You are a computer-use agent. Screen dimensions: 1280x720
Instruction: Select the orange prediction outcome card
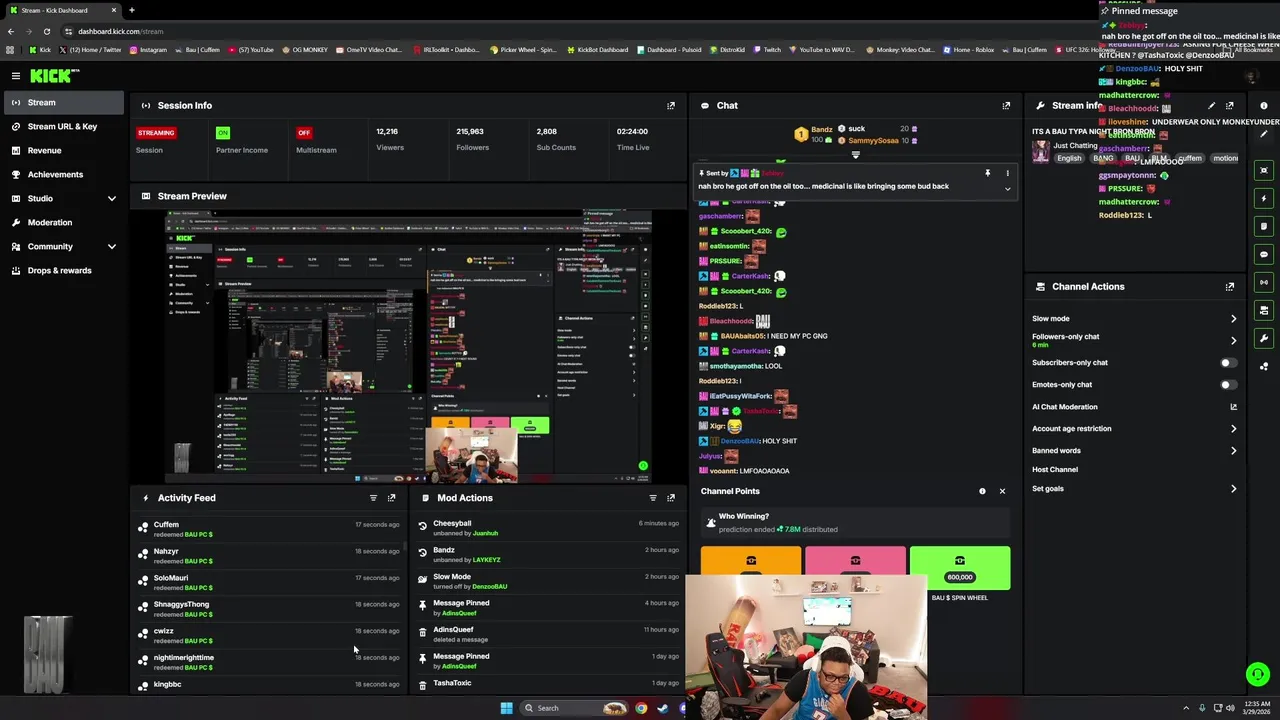pyautogui.click(x=751, y=561)
